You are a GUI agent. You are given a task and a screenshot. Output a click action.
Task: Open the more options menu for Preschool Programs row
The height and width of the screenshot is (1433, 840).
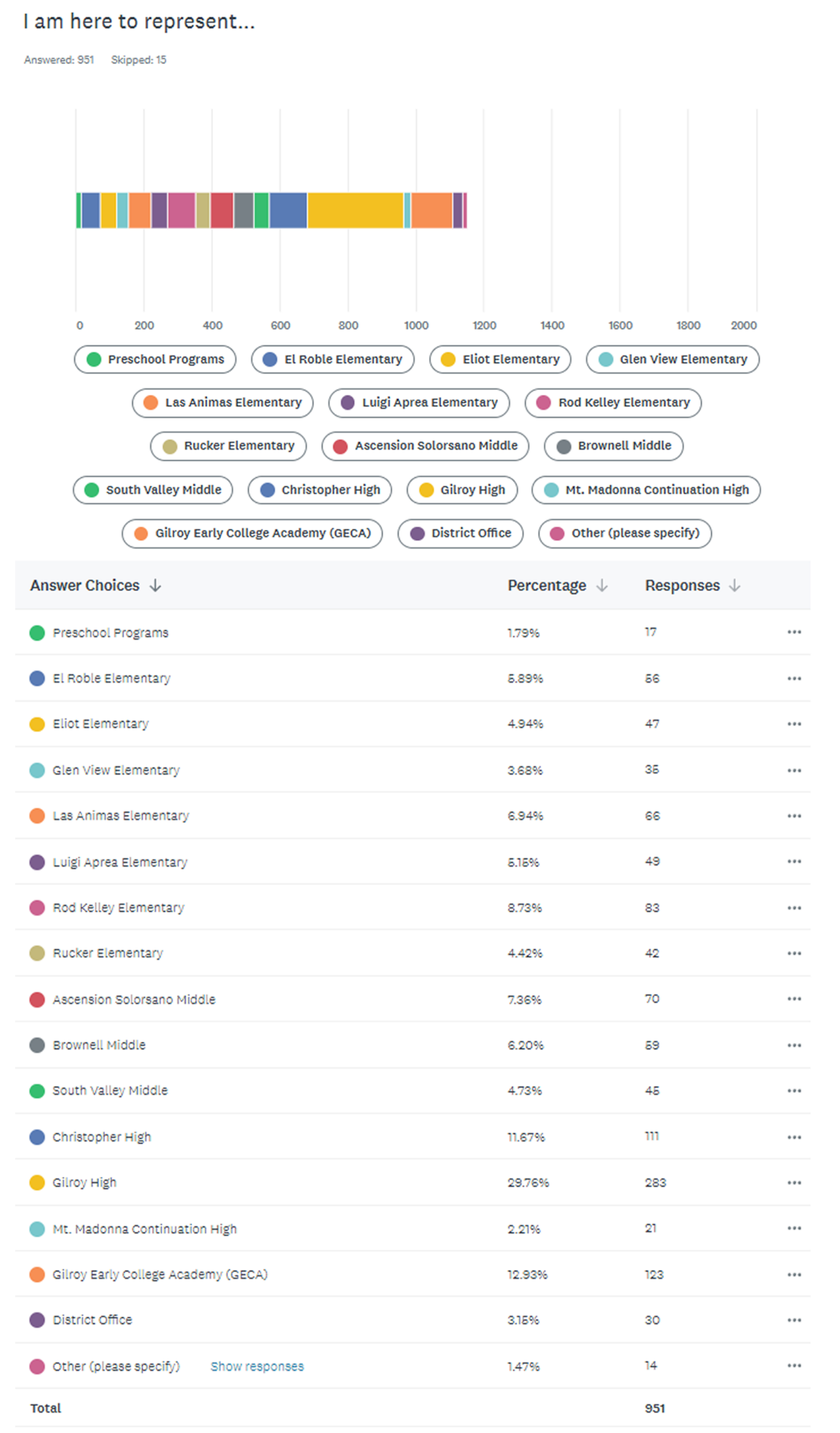[794, 633]
